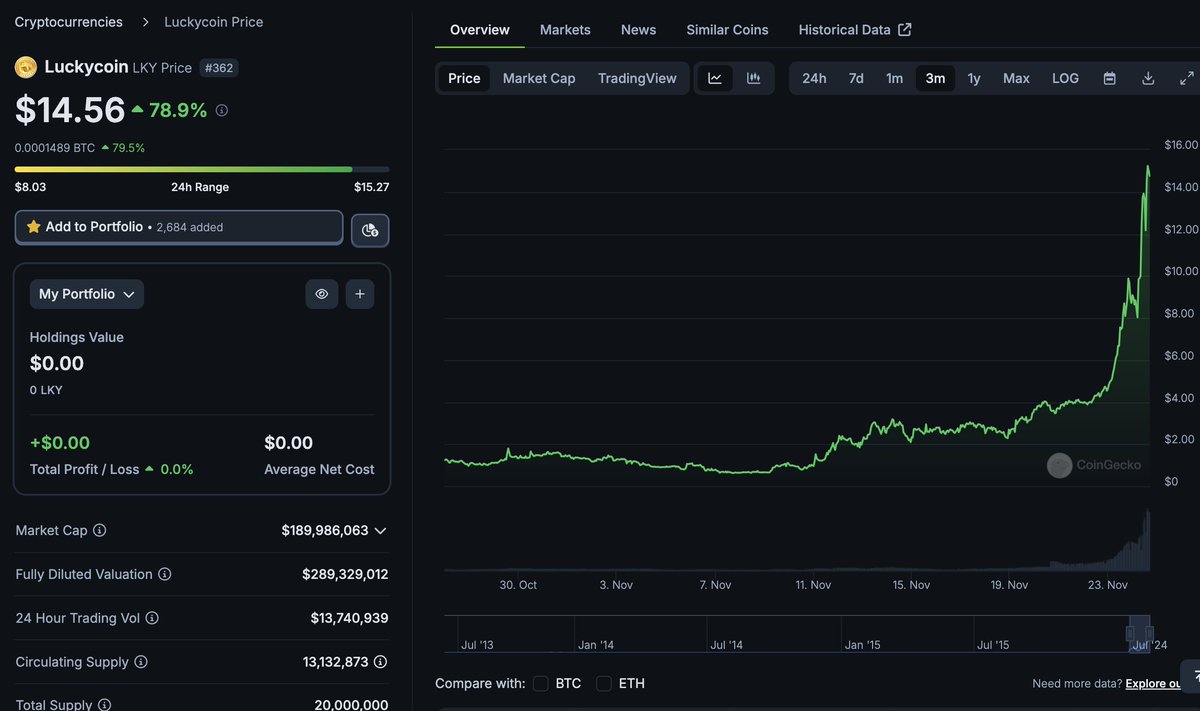Click the Total Profit / Loss label
Viewport: 1200px width, 711px height.
pyautogui.click(x=85, y=469)
